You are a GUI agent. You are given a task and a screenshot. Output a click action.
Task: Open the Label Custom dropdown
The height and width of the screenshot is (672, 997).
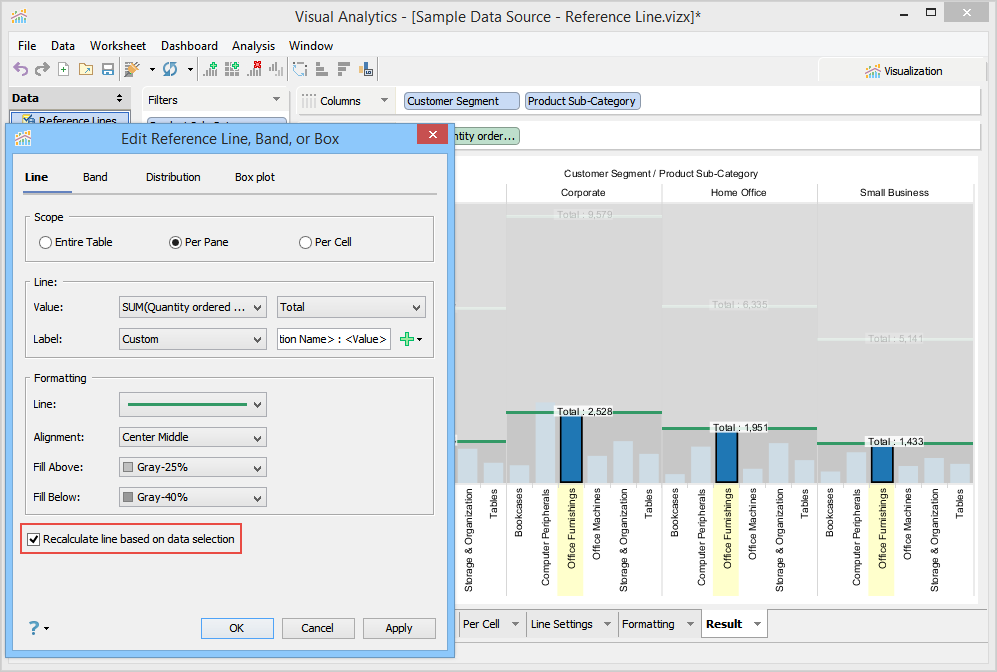[x=192, y=339]
